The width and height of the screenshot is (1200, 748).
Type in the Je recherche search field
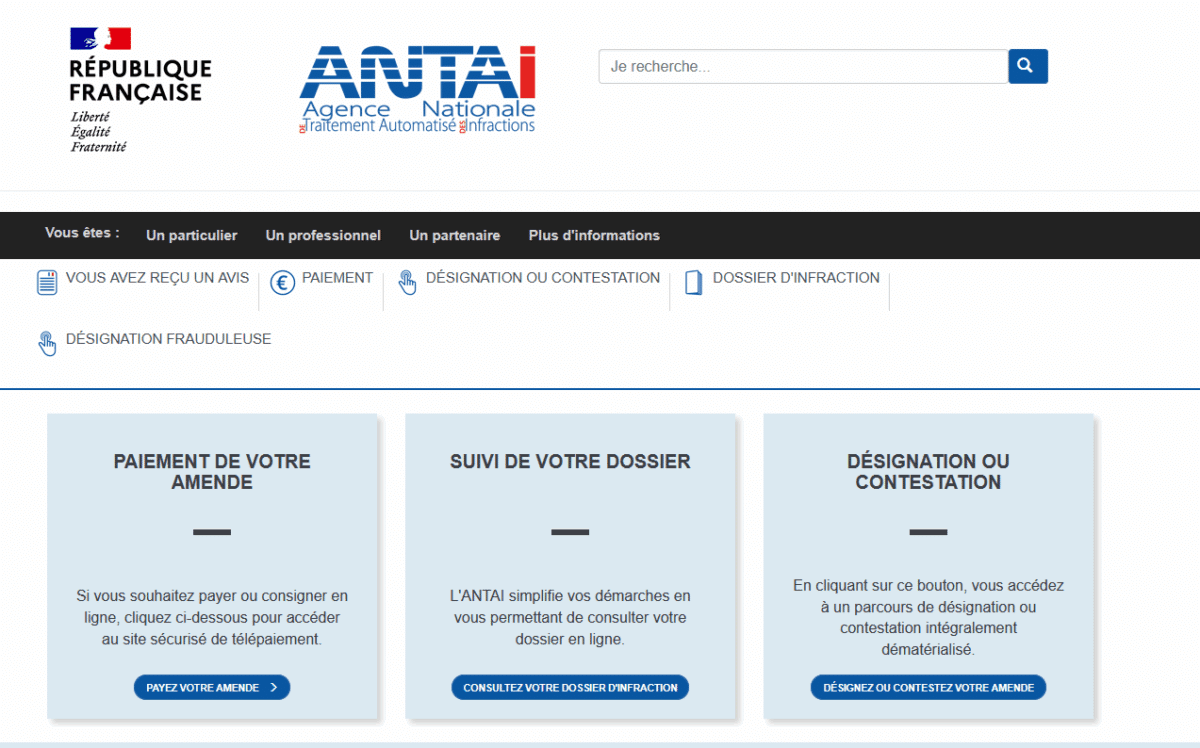[802, 67]
